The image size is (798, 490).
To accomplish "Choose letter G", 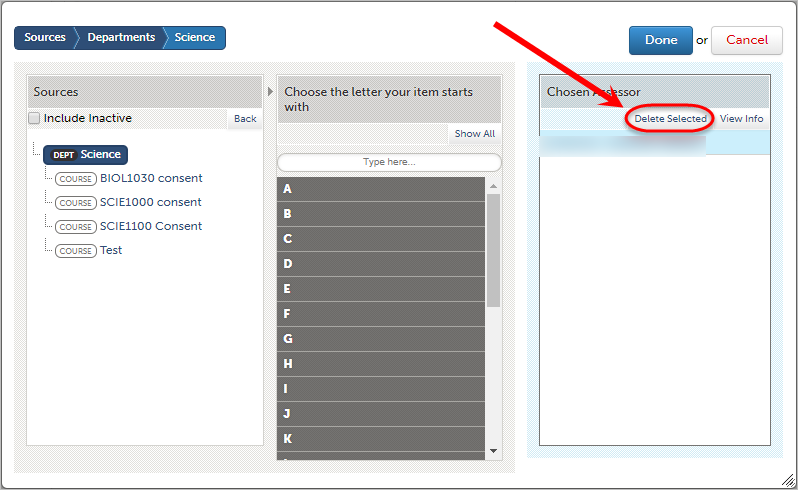I will tap(381, 339).
